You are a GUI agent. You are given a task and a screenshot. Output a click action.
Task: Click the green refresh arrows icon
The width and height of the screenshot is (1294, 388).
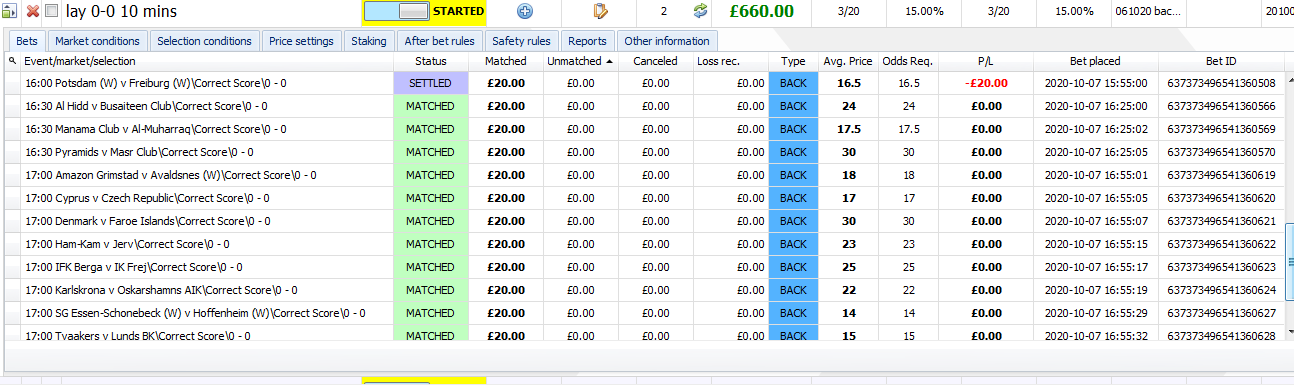(x=701, y=11)
